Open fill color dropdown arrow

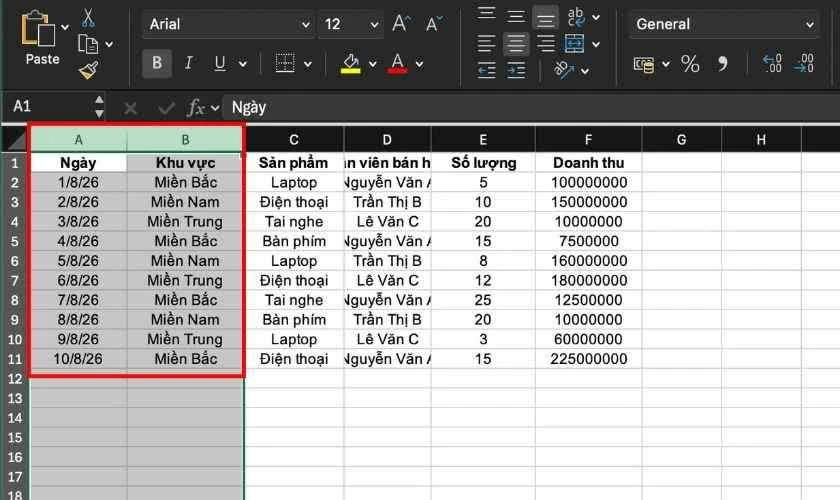coord(372,64)
